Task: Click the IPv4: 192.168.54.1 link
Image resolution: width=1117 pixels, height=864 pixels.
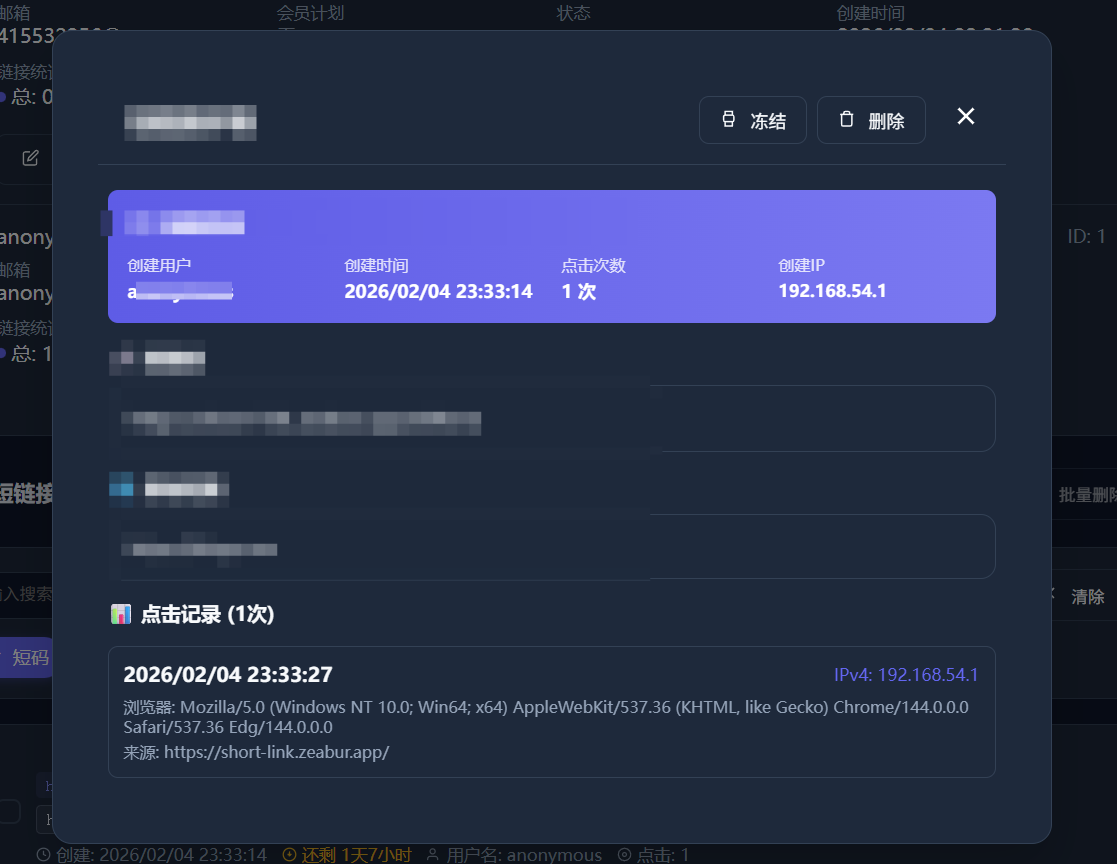Action: pos(905,675)
